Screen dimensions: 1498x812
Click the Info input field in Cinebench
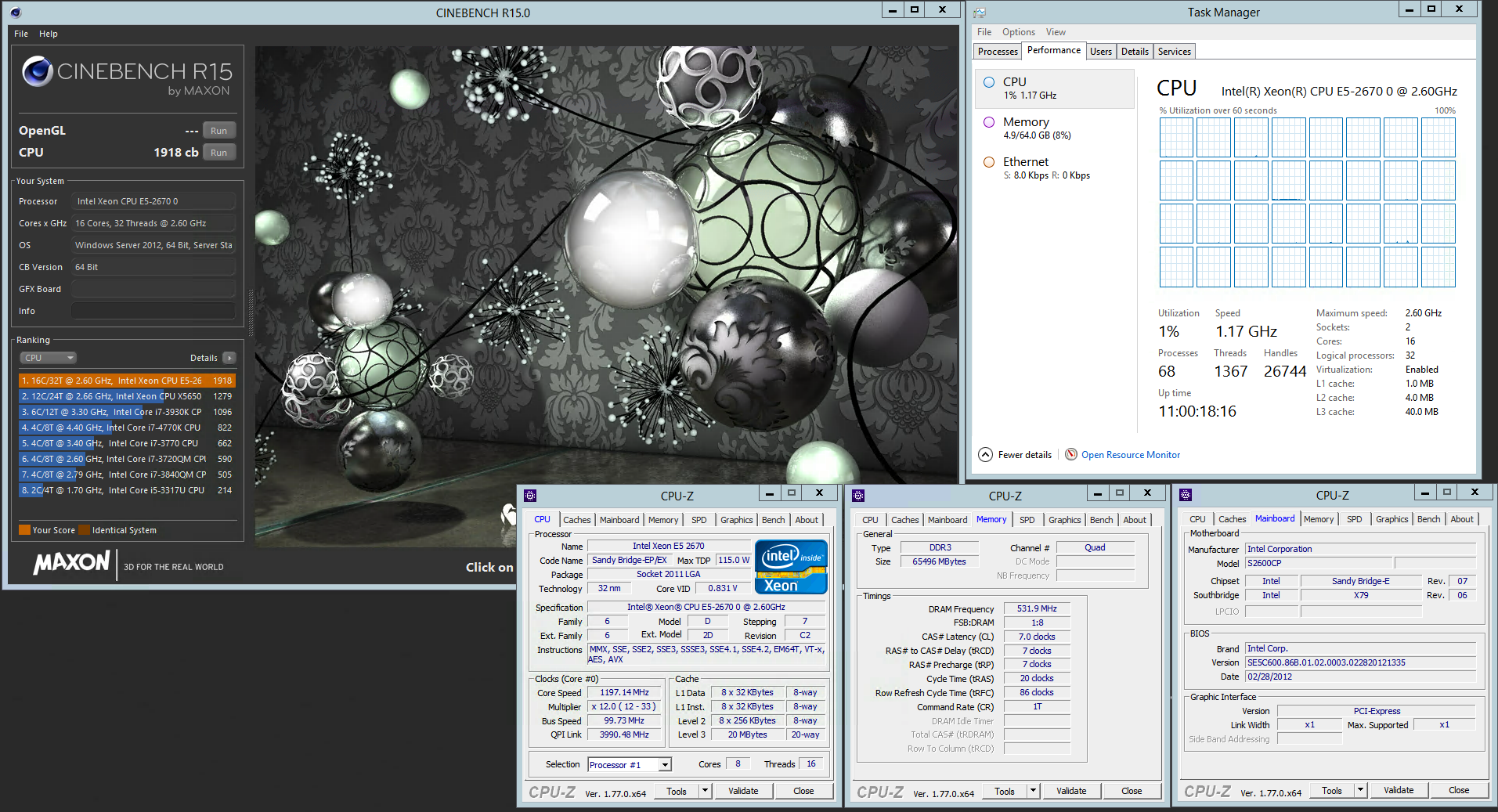[x=153, y=311]
